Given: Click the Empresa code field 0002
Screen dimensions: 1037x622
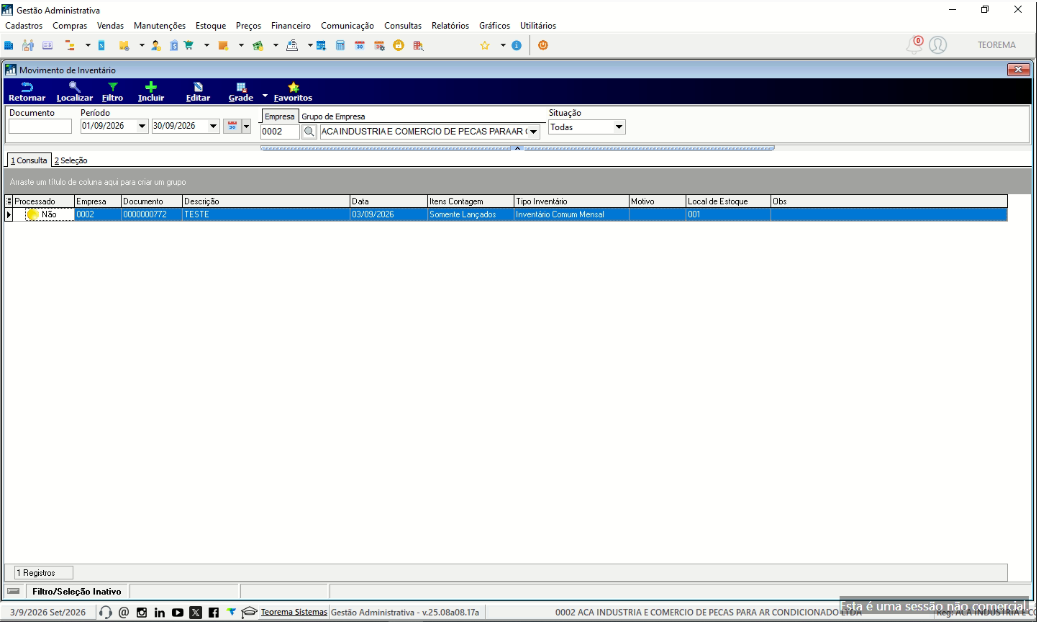Looking at the screenshot, I should [x=280, y=132].
